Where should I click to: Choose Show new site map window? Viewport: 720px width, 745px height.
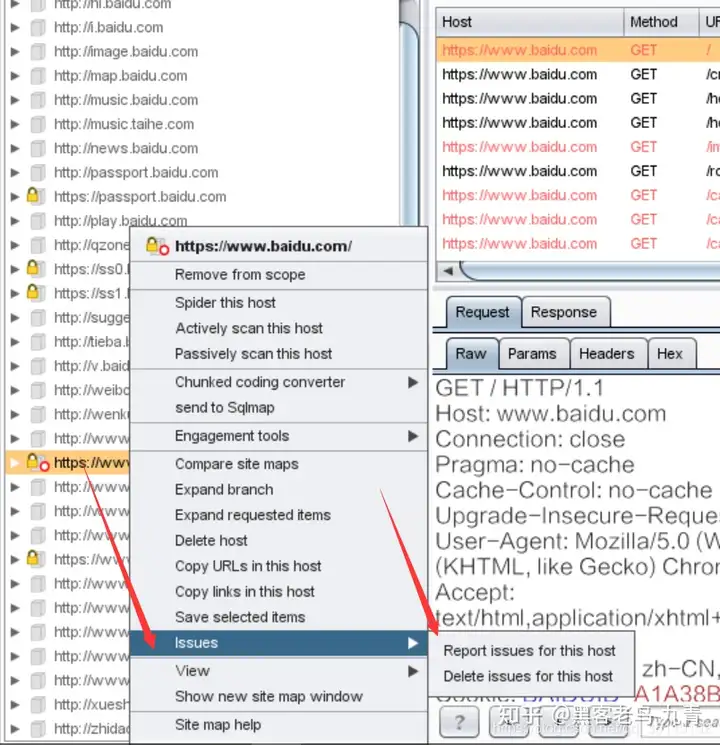[x=279, y=697]
